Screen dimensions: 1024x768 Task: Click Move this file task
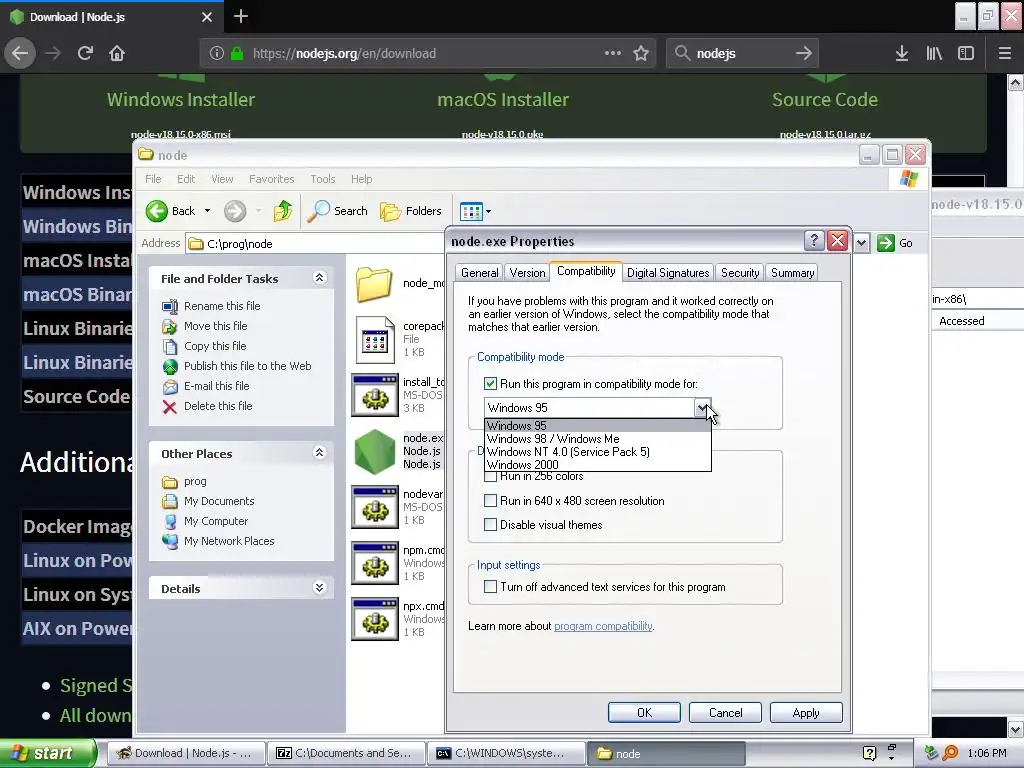coord(216,326)
